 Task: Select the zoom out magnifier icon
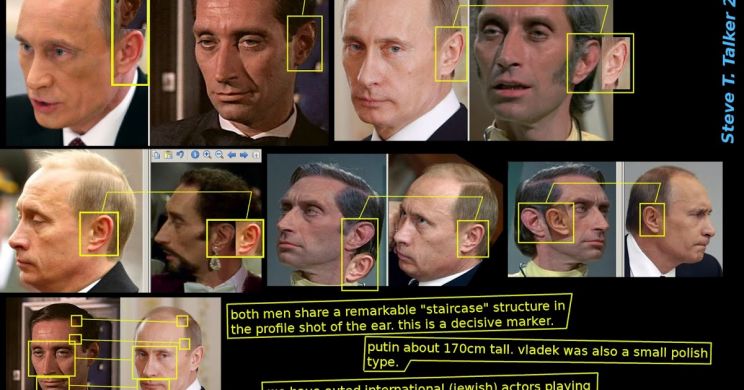coord(219,155)
